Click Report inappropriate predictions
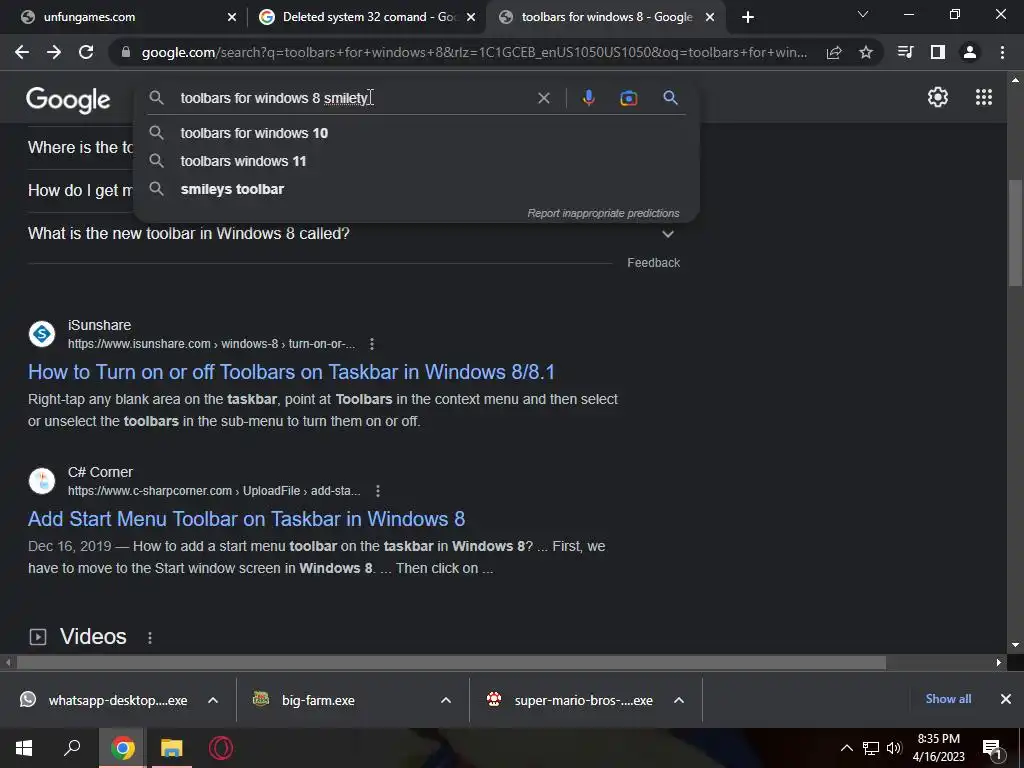 point(603,213)
